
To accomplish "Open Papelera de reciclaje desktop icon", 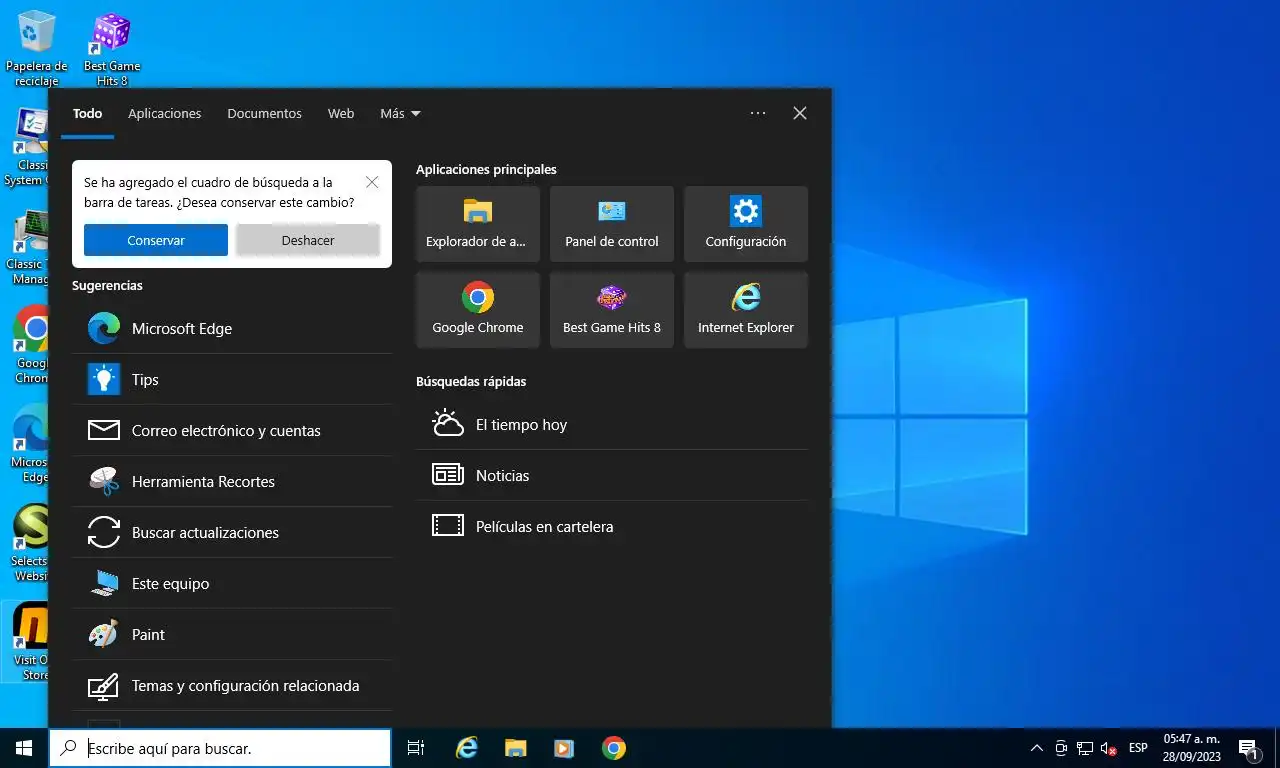I will [36, 48].
